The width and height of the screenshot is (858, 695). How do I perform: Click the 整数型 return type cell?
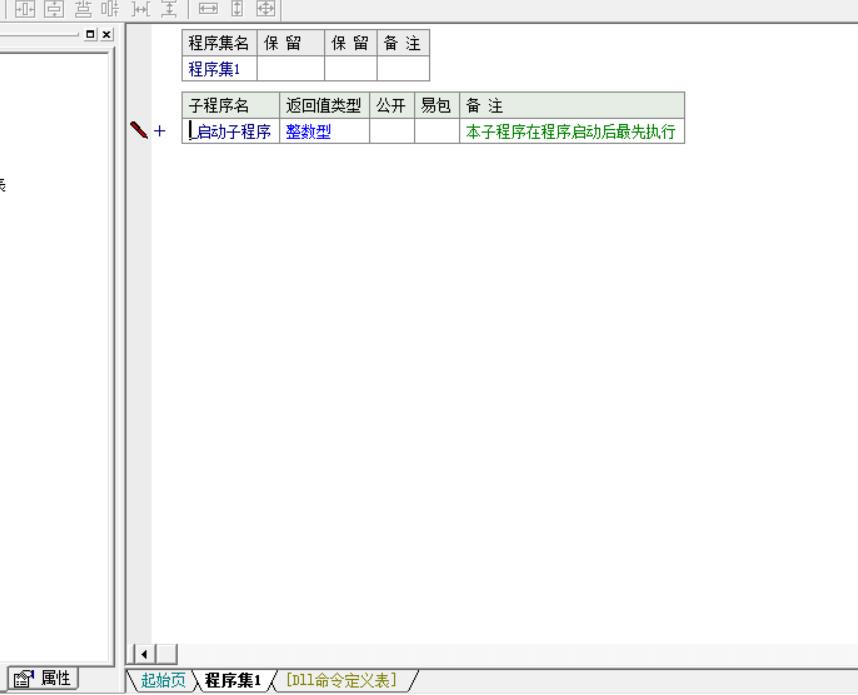pos(324,131)
